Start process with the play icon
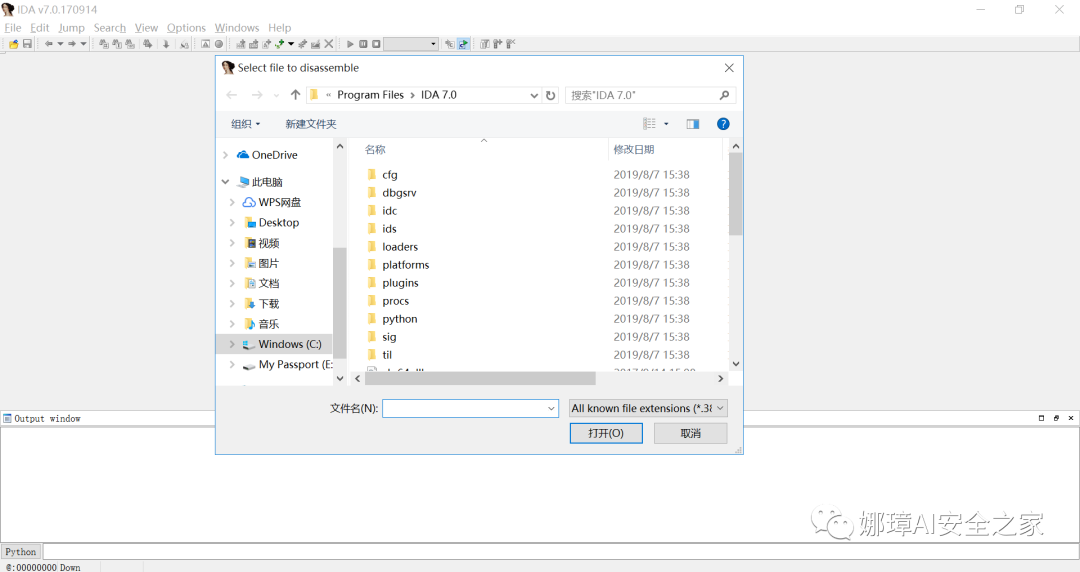Image resolution: width=1080 pixels, height=572 pixels. click(x=350, y=44)
